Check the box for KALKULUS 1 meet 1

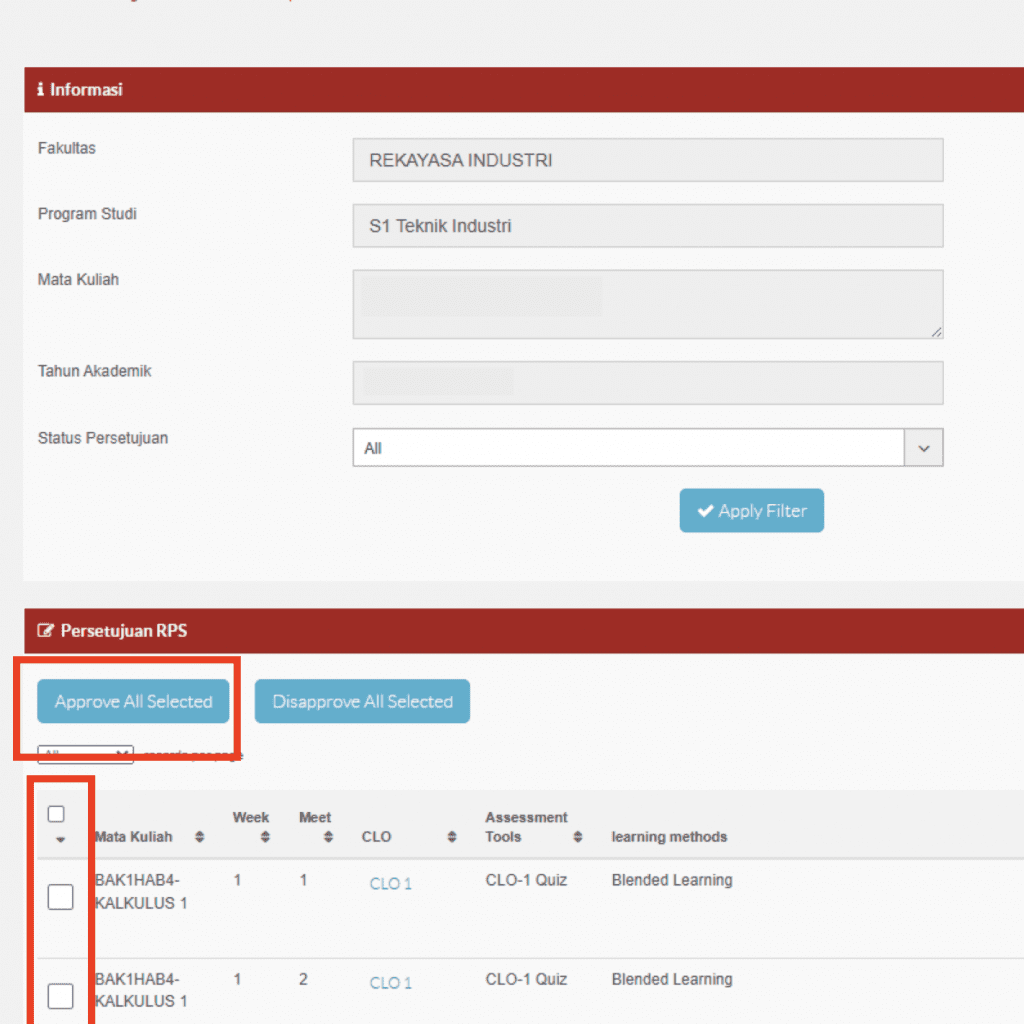(61, 898)
